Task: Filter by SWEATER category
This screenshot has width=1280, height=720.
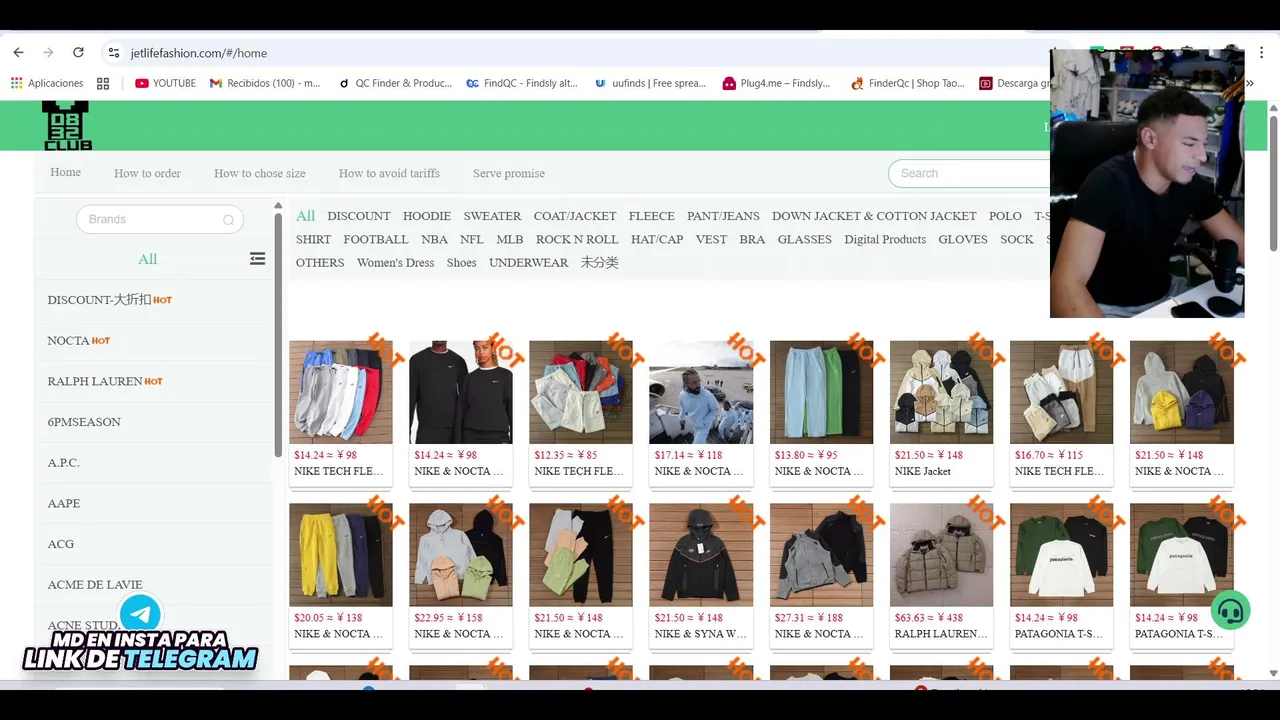Action: (x=492, y=216)
